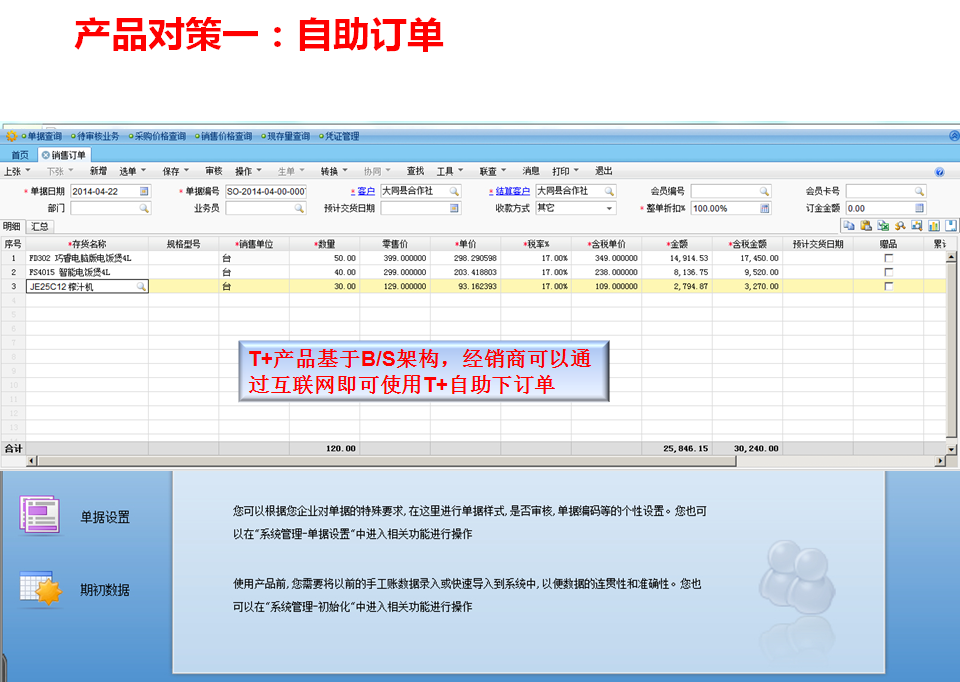
Task: Open the calendar picker for 单据日期
Action: 144,191
